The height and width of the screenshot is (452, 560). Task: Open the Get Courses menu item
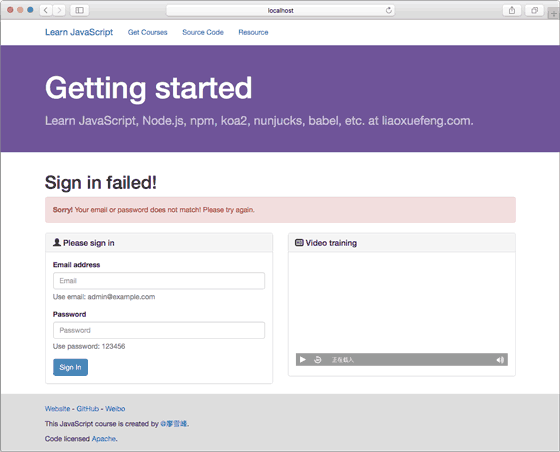(x=148, y=32)
